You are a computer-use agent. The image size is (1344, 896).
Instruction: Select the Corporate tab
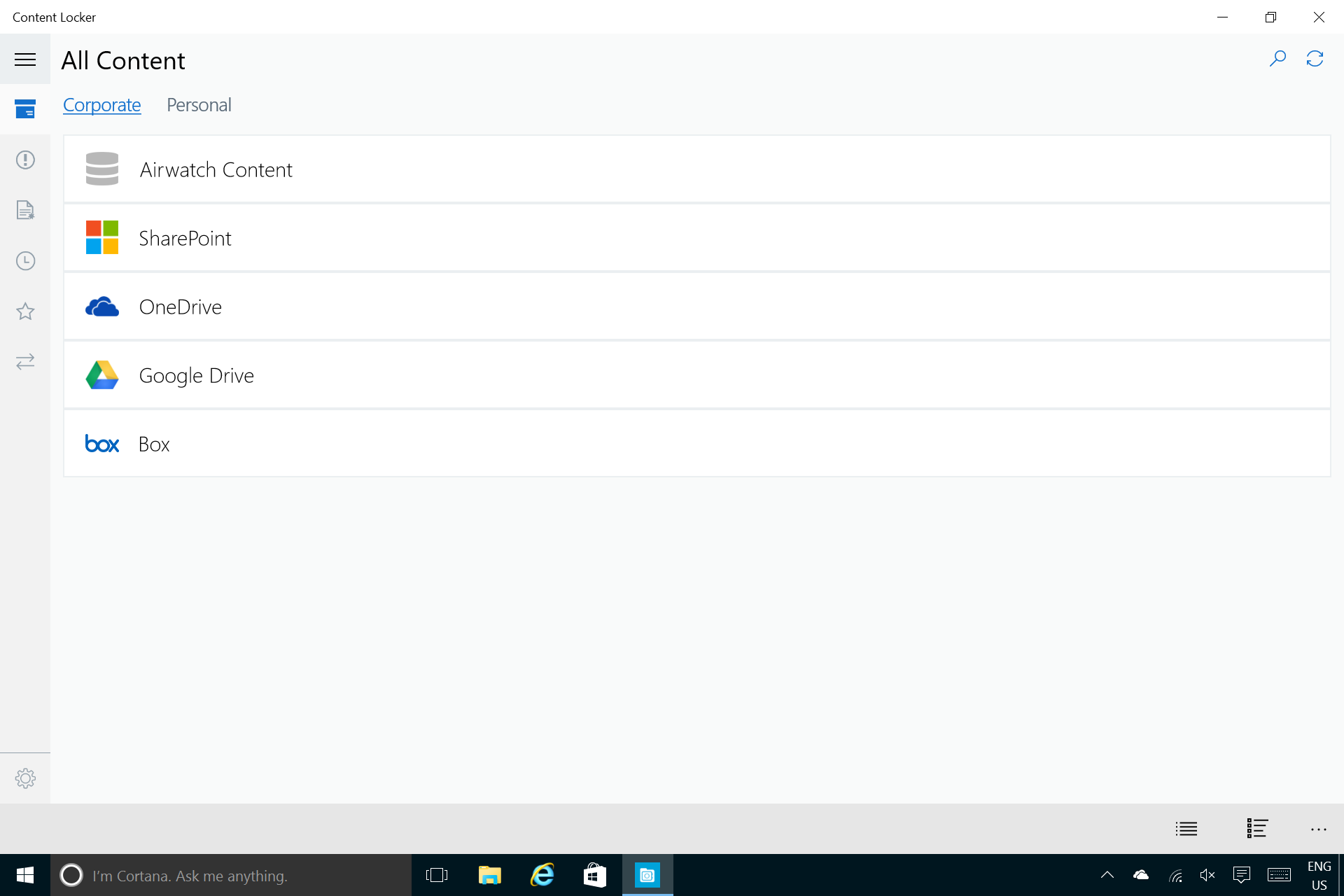(x=102, y=105)
